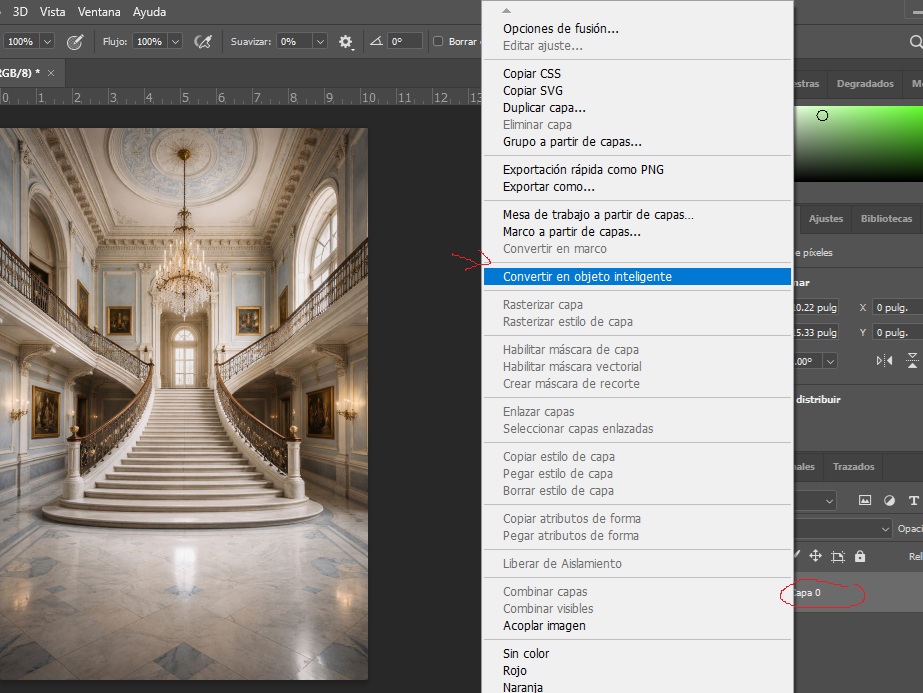
Task: Open the Suavizar percentage dropdown
Action: pyautogui.click(x=320, y=42)
